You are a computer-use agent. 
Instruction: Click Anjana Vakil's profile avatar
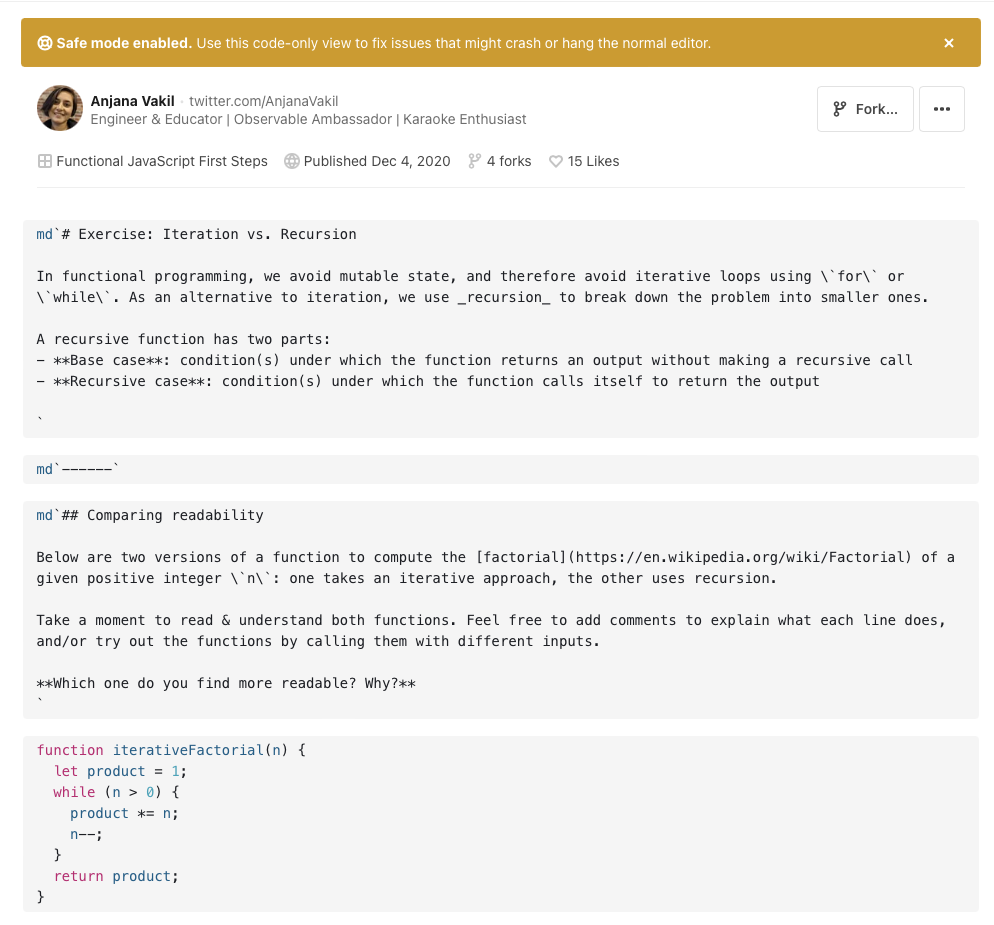59,108
